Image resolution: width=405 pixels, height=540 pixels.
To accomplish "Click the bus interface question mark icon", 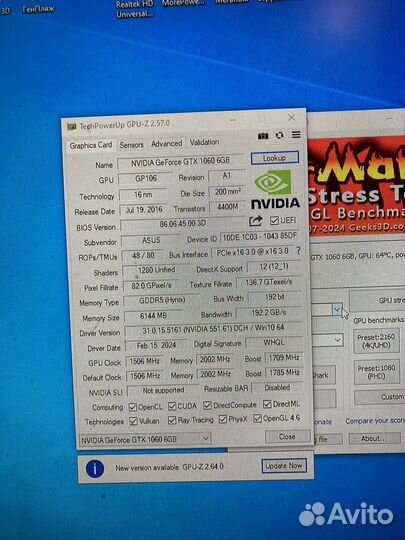I will click(x=298, y=251).
